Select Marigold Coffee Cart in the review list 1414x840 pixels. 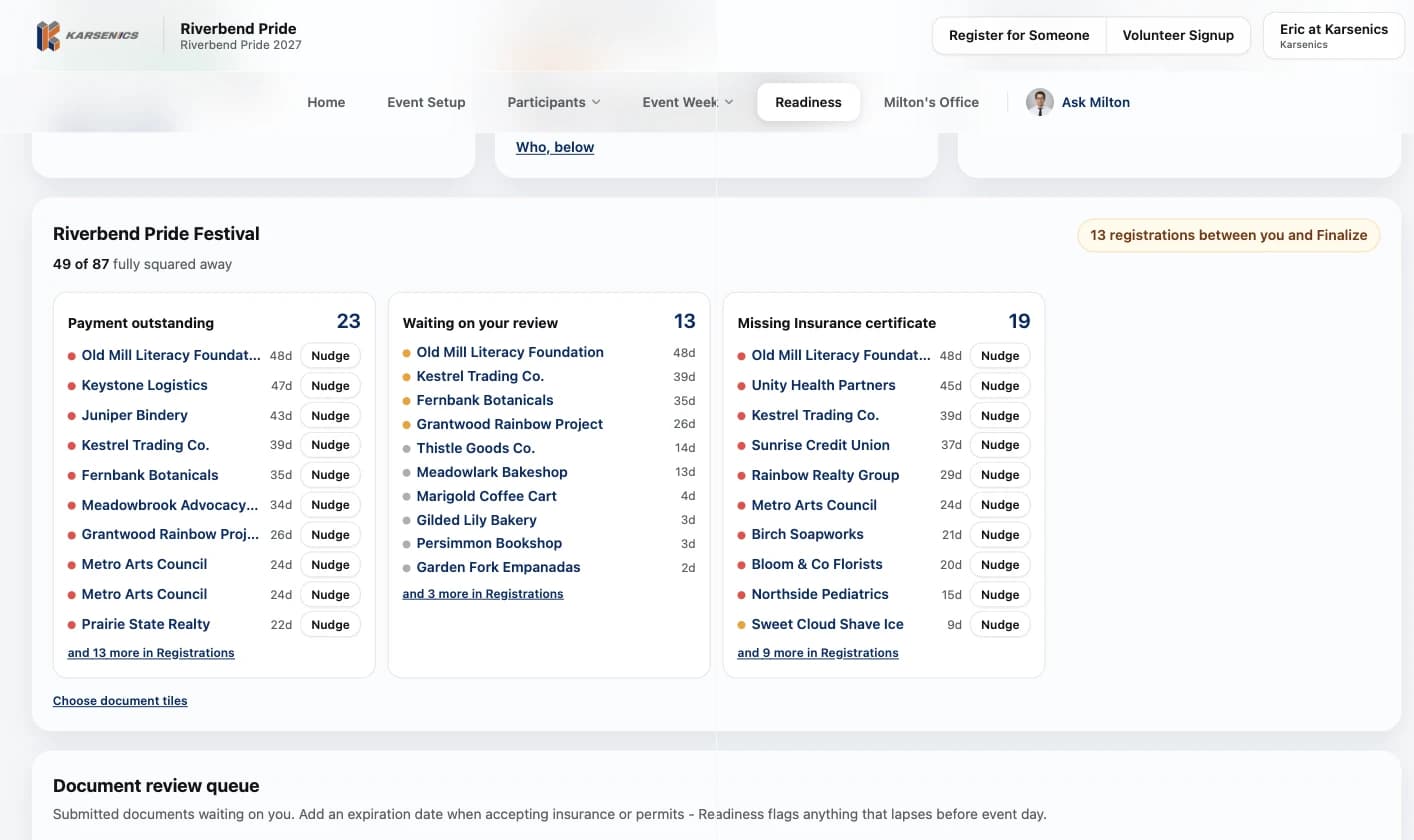coord(487,496)
